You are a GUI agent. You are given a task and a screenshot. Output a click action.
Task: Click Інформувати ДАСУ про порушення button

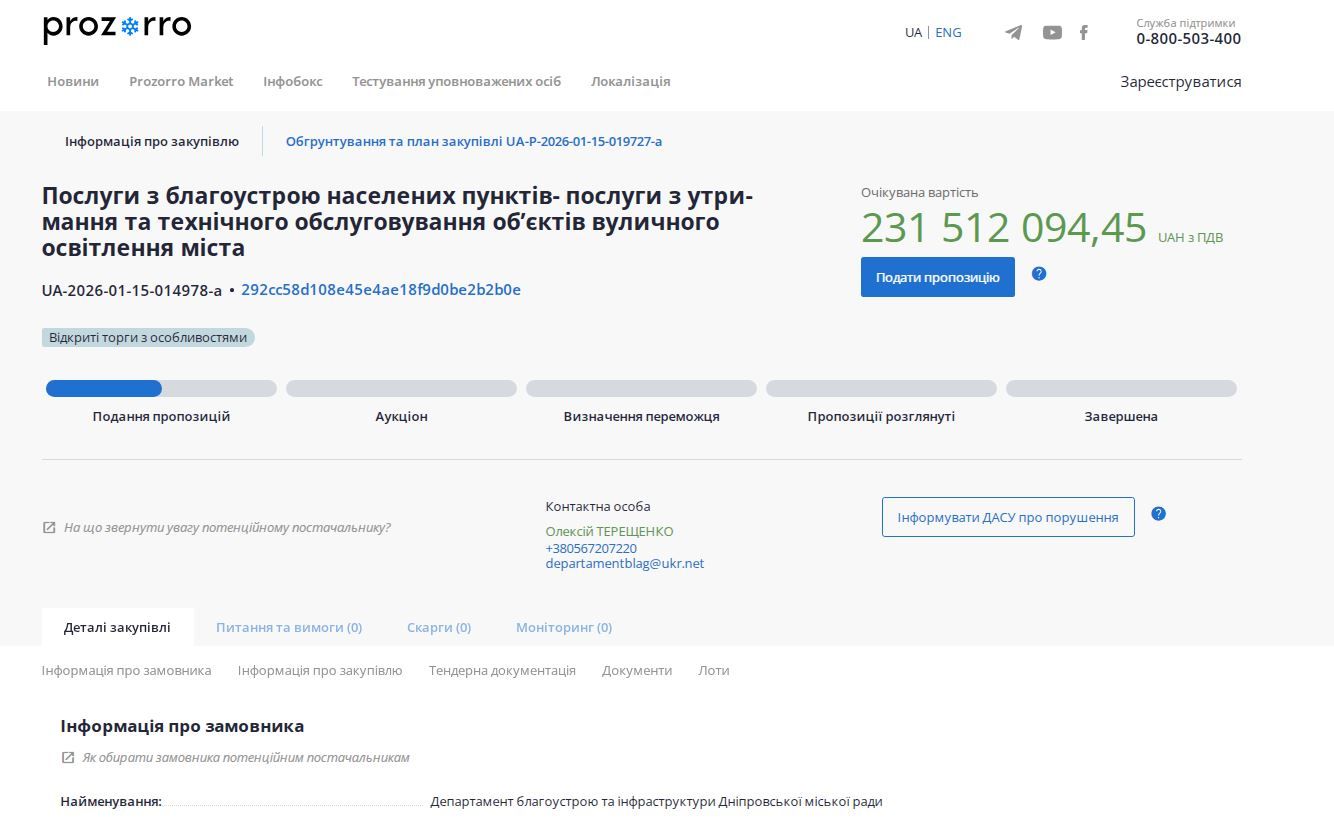coord(1007,517)
